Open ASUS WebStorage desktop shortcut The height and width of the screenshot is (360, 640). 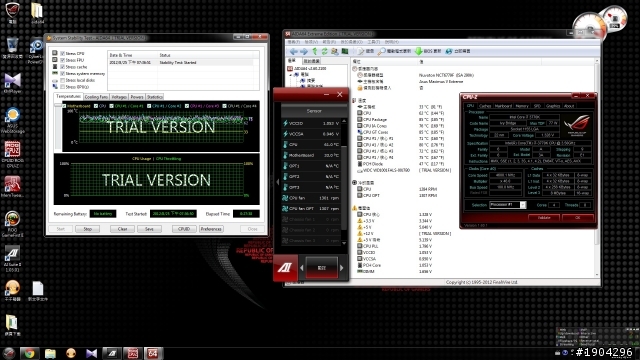coord(13,120)
